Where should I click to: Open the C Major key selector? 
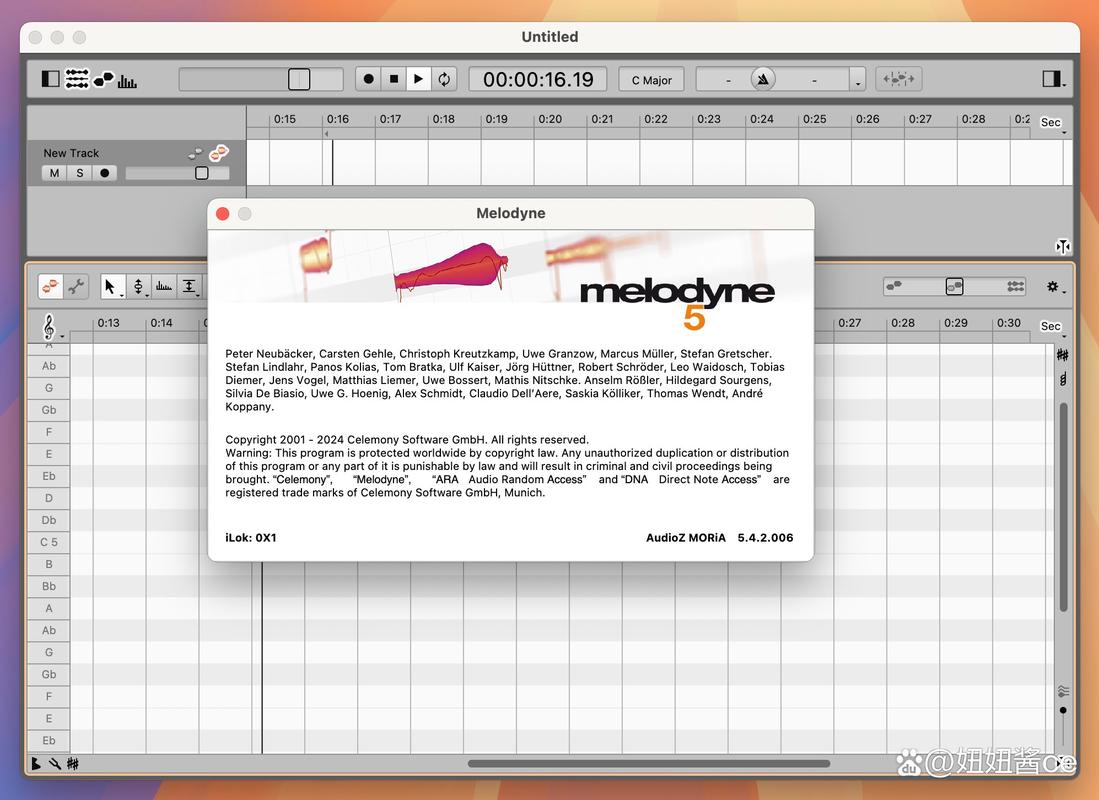pos(651,79)
